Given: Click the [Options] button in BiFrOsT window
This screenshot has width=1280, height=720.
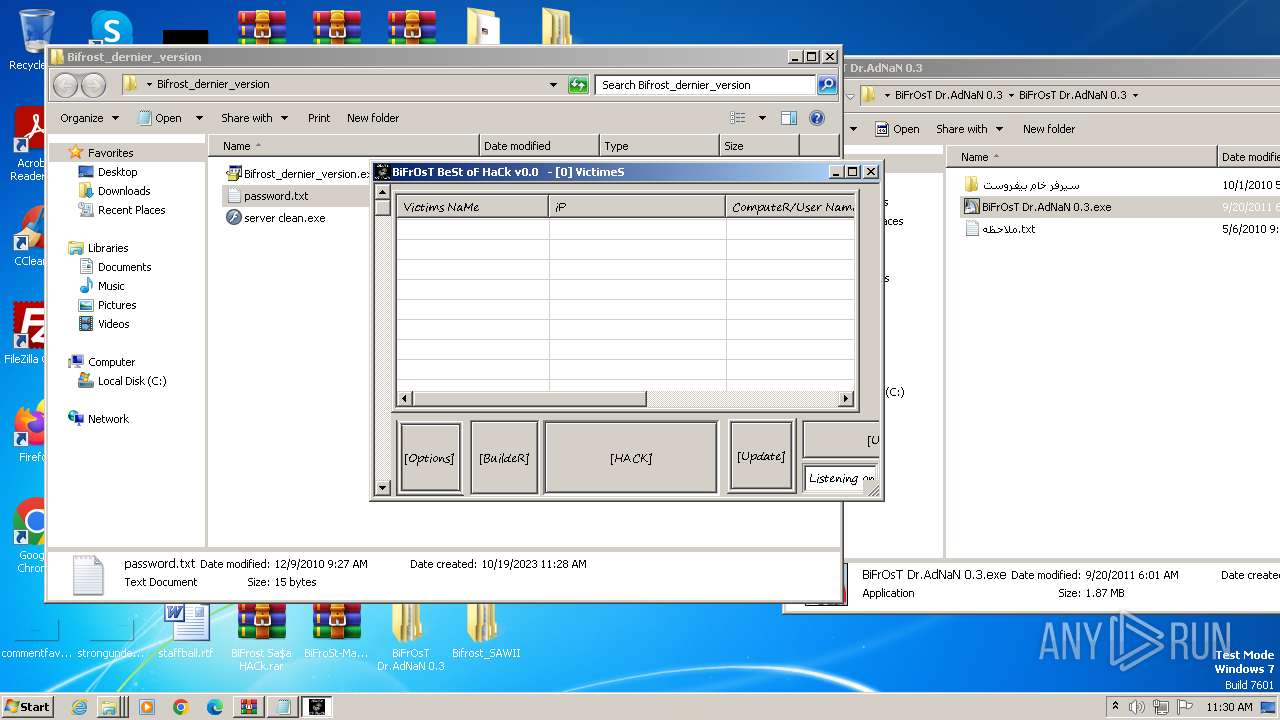Looking at the screenshot, I should pyautogui.click(x=430, y=458).
